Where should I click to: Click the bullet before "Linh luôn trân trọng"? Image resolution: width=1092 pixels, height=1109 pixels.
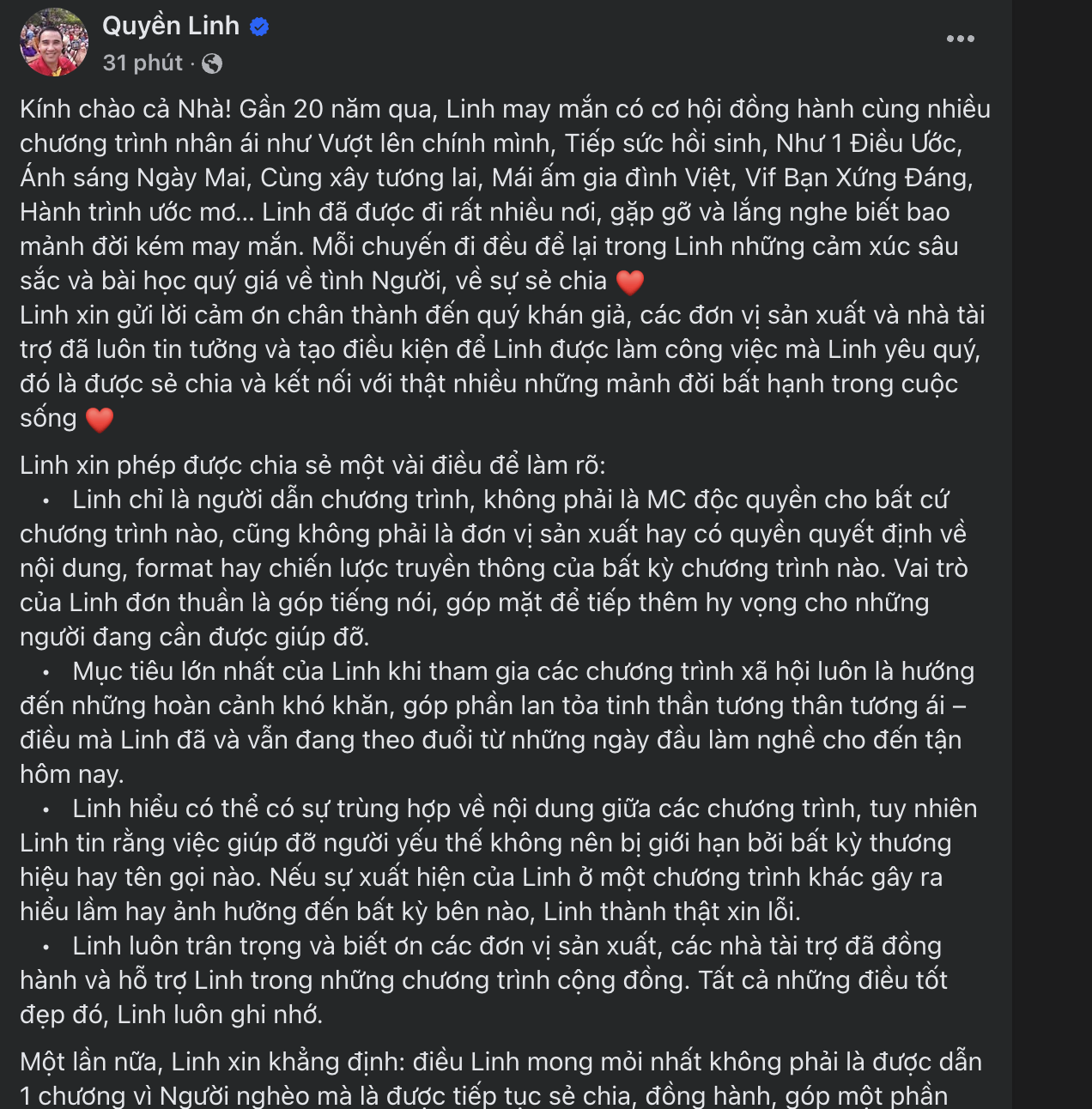tap(46, 947)
